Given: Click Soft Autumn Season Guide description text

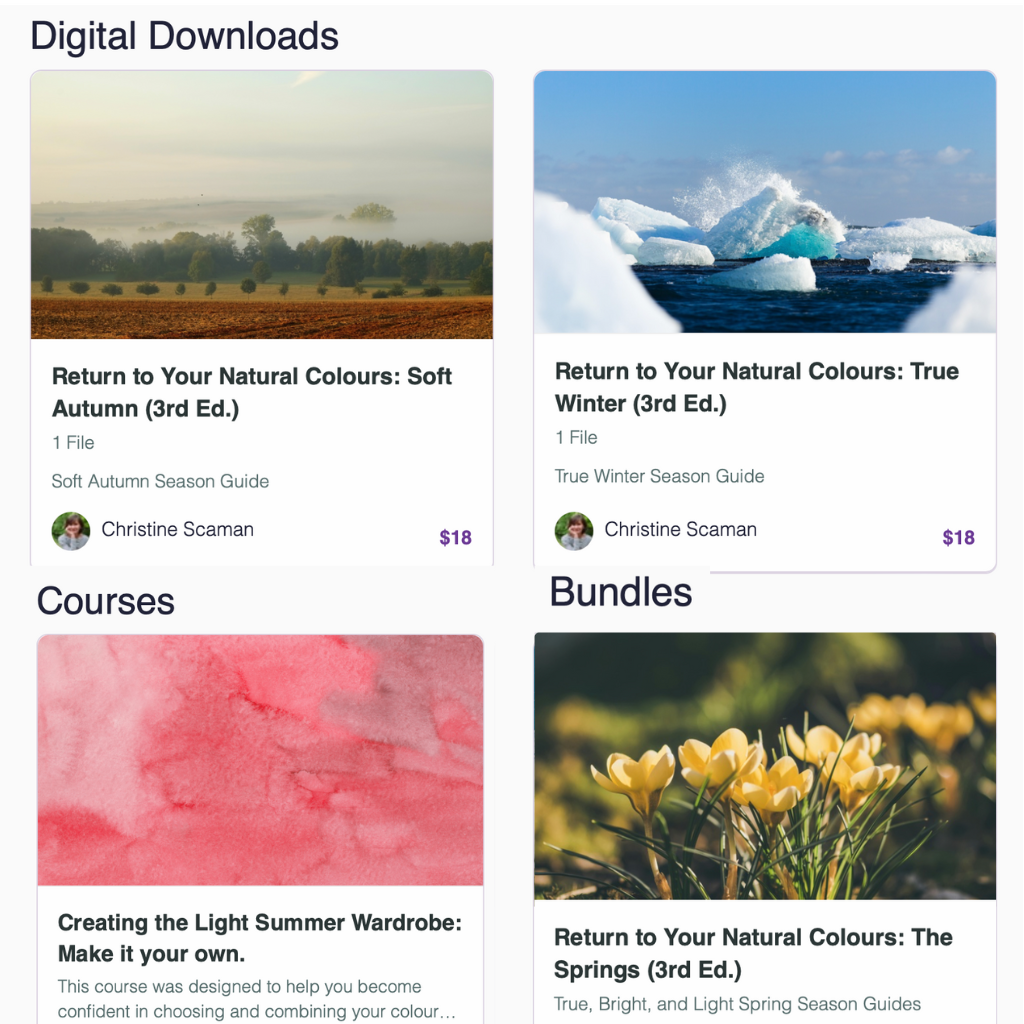Looking at the screenshot, I should point(160,481).
